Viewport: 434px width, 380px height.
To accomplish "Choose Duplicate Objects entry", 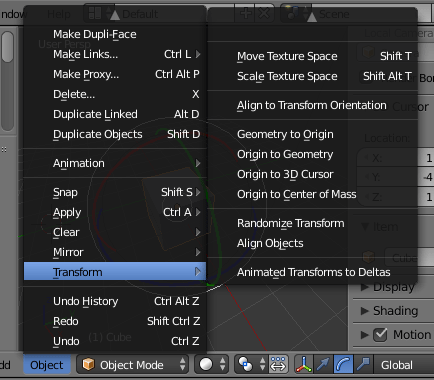I will coord(115,134).
